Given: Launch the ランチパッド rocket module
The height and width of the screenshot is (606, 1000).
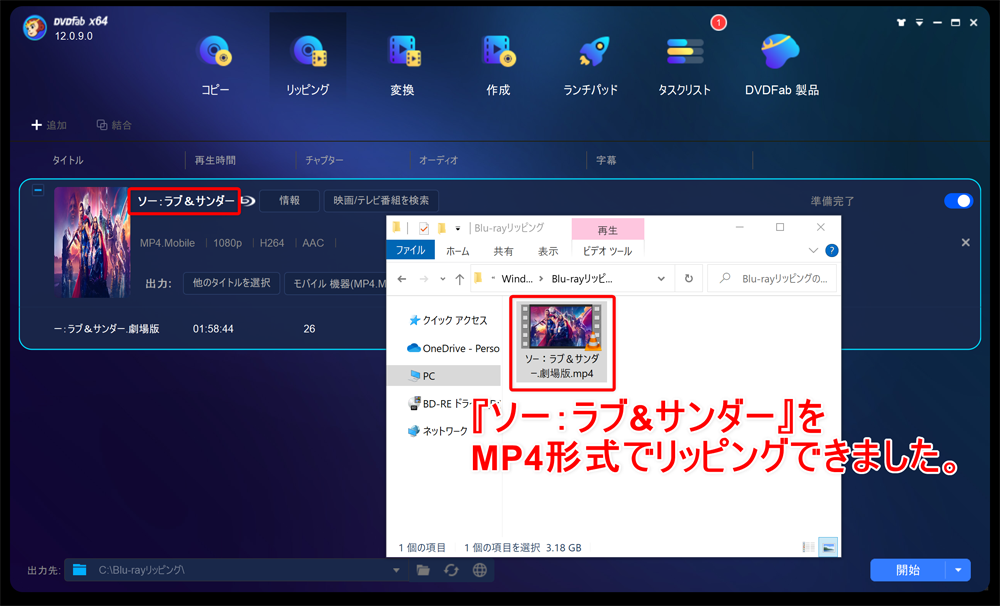Looking at the screenshot, I should pyautogui.click(x=591, y=65).
